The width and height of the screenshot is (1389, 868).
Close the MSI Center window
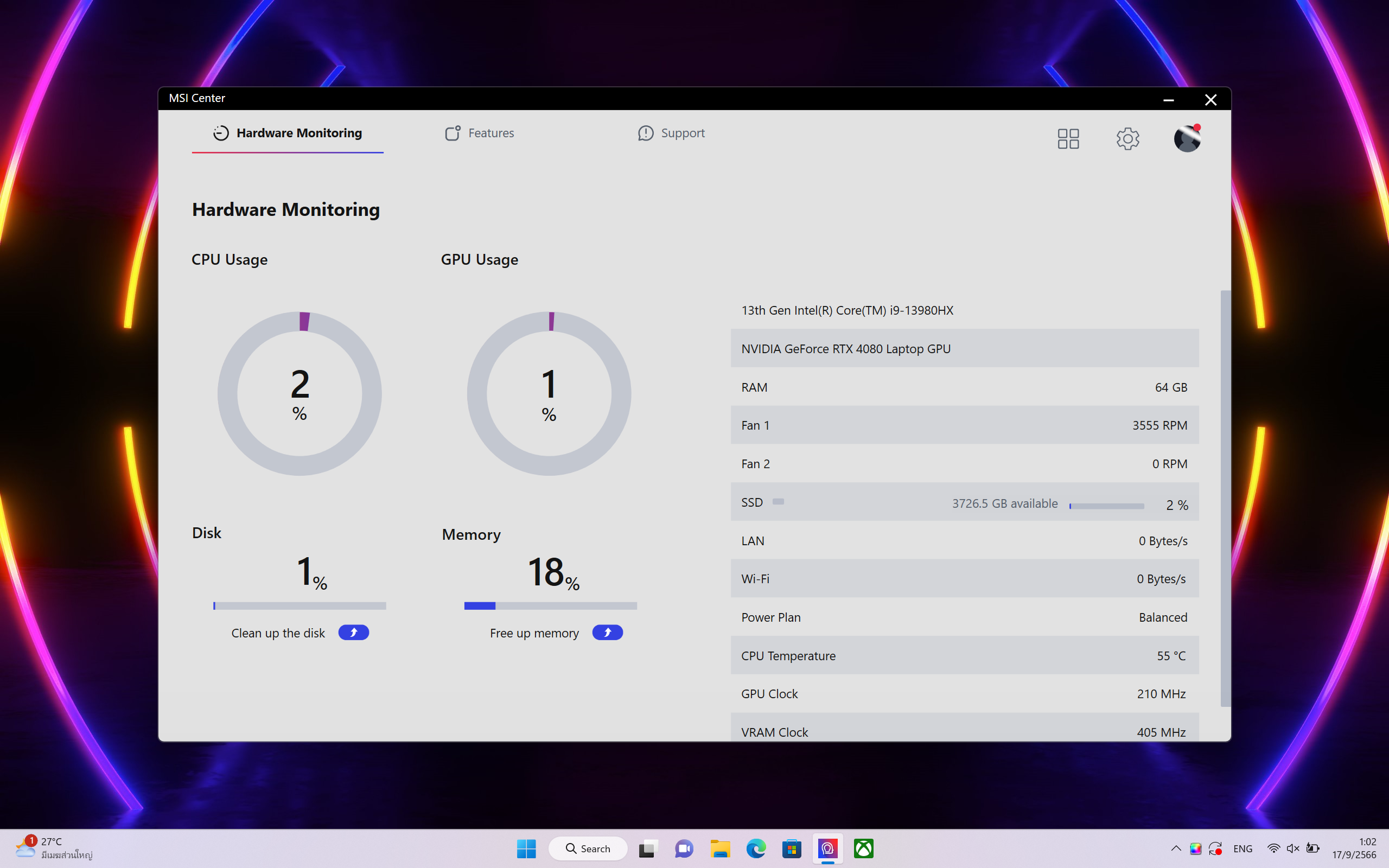coord(1210,99)
